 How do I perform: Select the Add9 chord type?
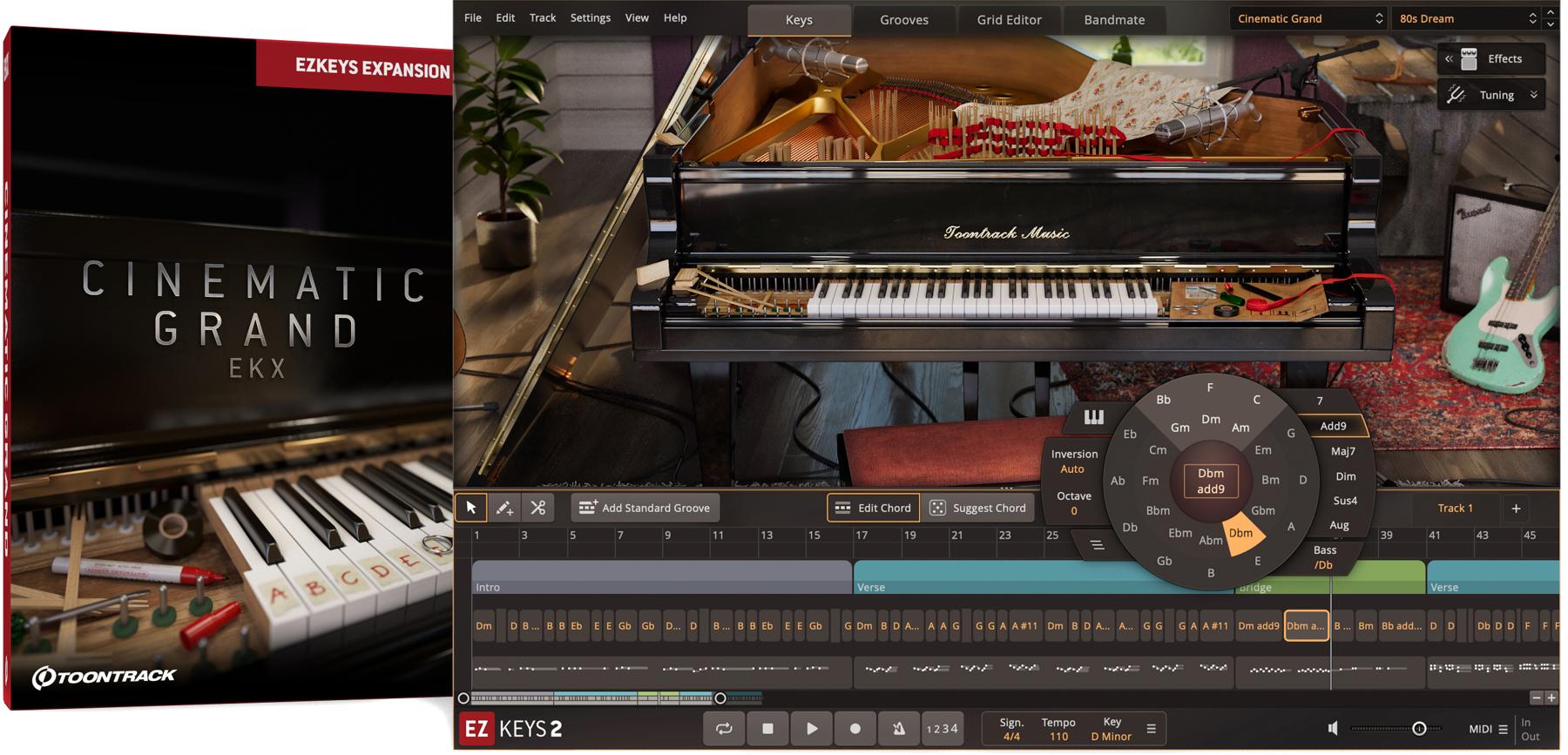(1334, 426)
